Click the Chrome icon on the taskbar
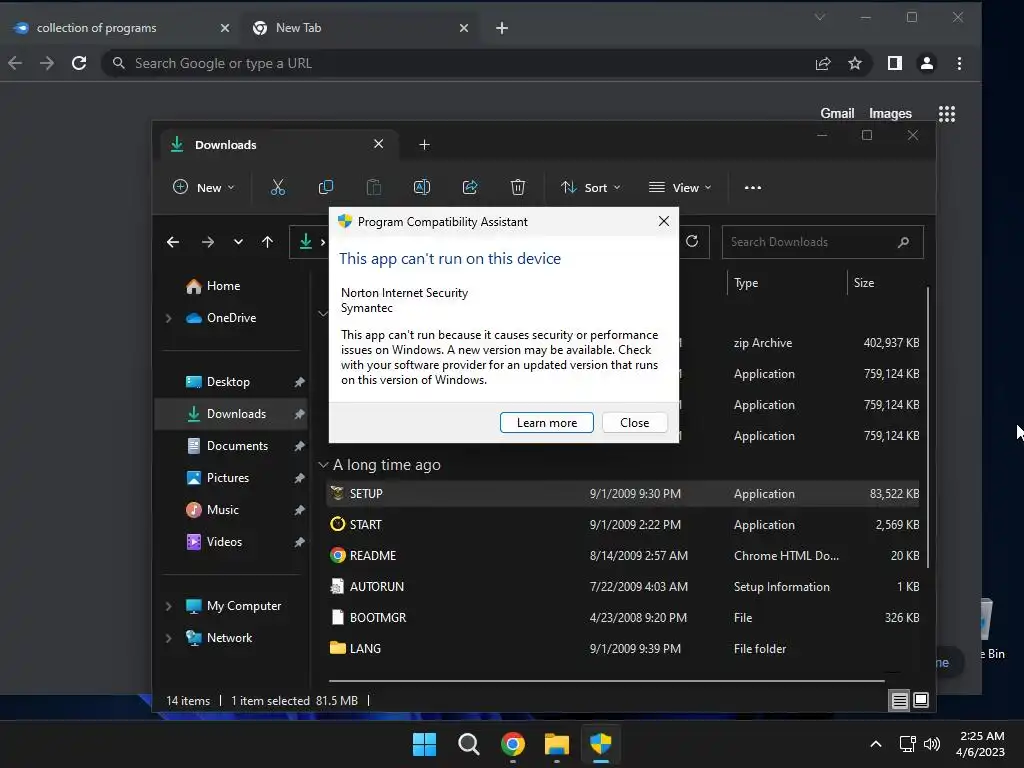The width and height of the screenshot is (1024, 768). (513, 744)
